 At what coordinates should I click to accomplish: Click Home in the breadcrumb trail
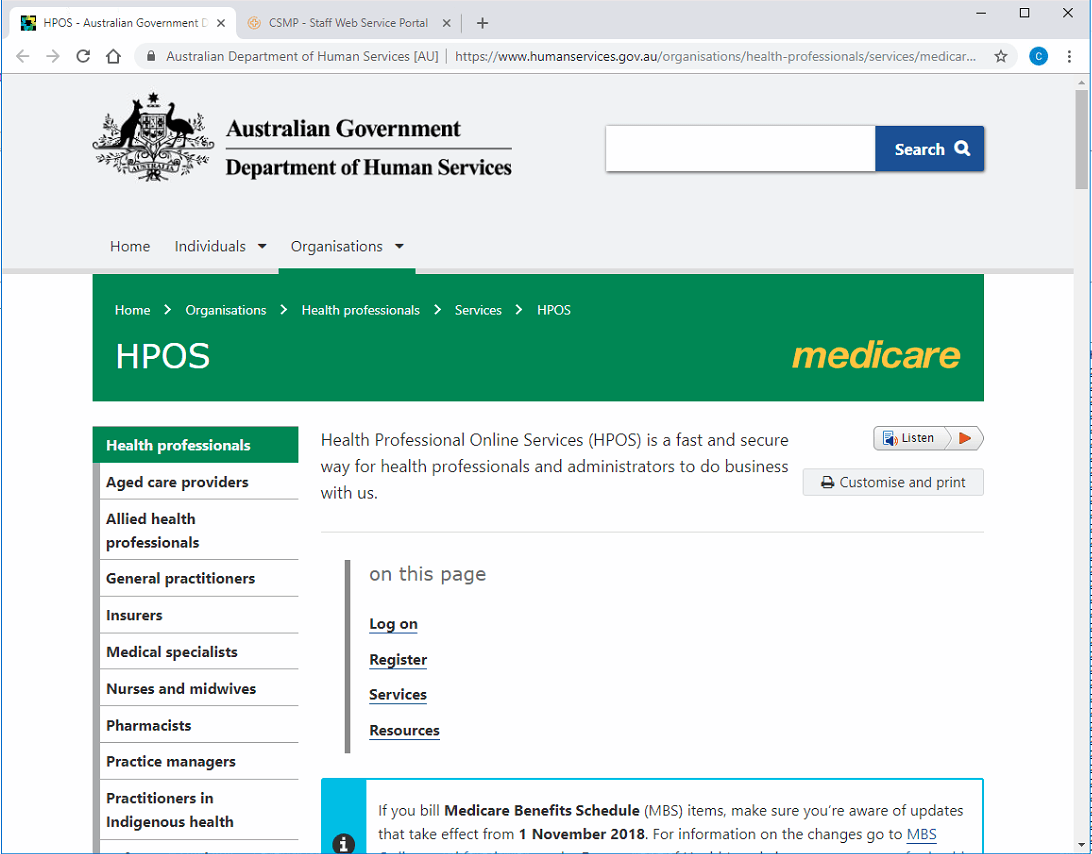click(132, 310)
